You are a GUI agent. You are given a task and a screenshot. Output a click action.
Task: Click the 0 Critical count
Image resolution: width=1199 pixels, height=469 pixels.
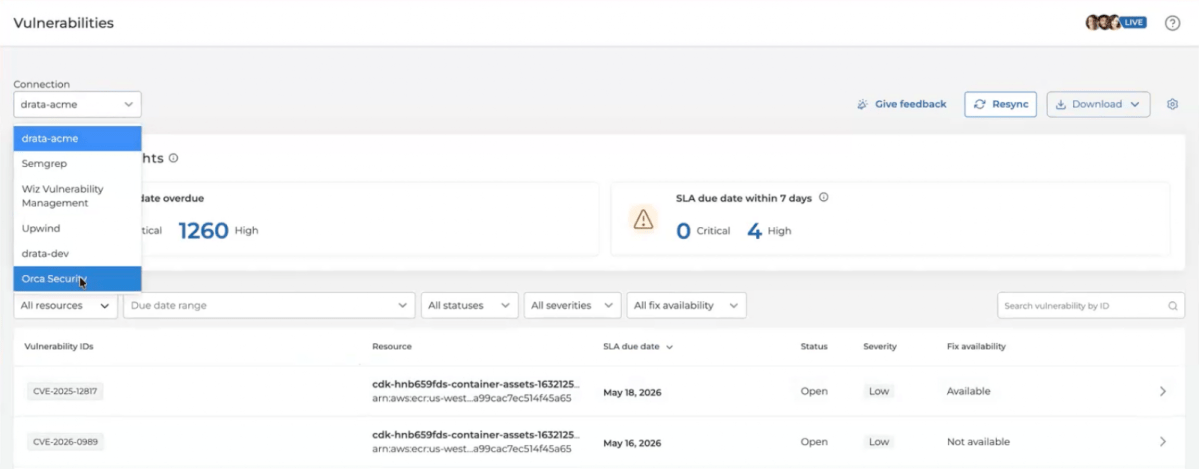click(703, 230)
